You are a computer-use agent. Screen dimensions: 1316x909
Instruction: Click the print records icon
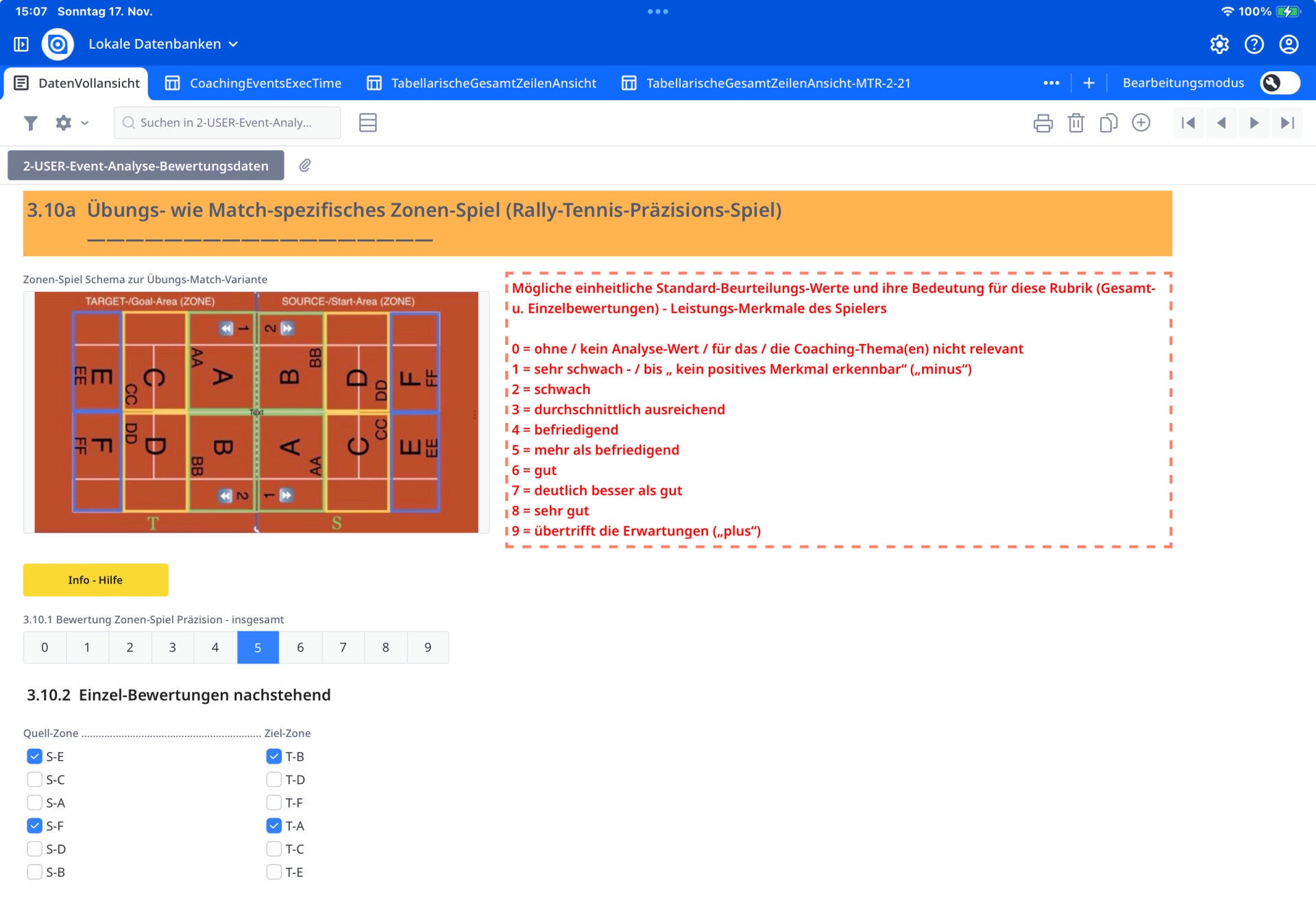1043,123
